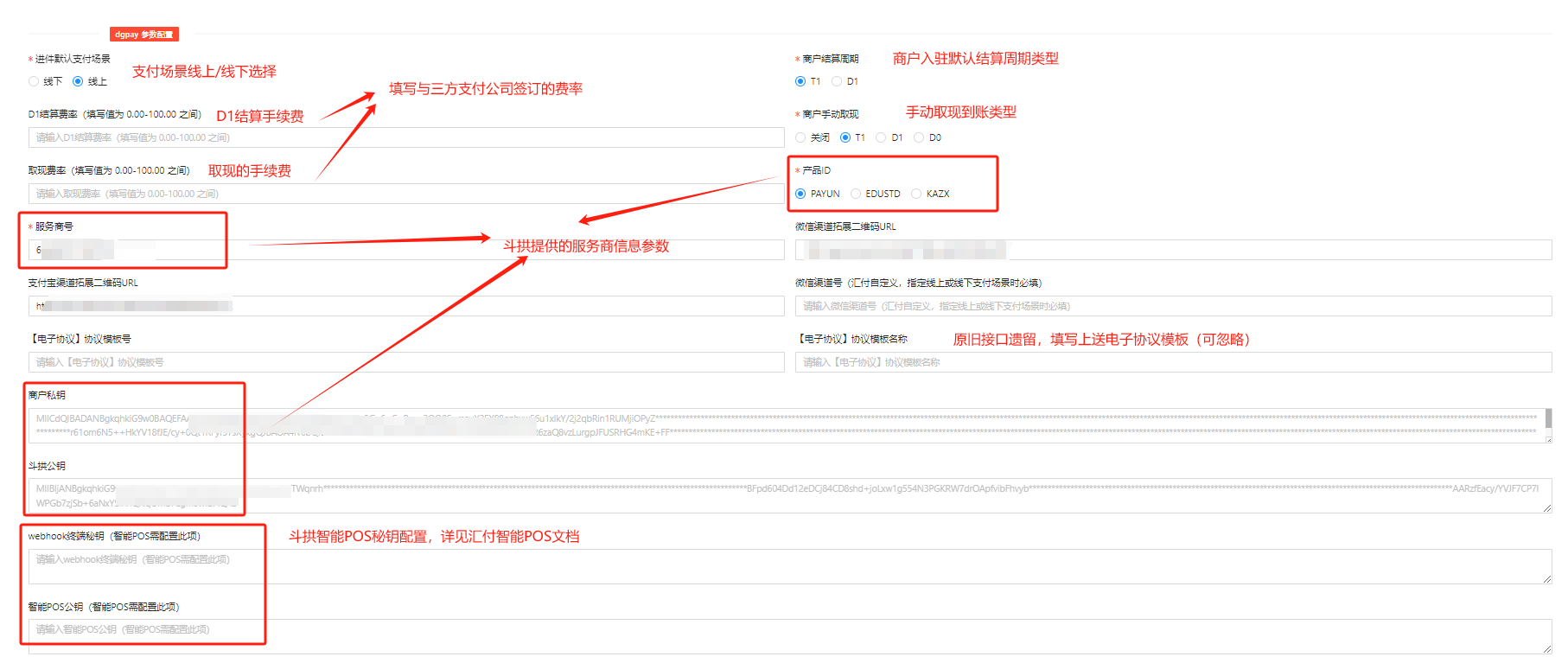Pick PAYUN as the 产品ID
Image resolution: width=1568 pixels, height=663 pixels.
[800, 194]
